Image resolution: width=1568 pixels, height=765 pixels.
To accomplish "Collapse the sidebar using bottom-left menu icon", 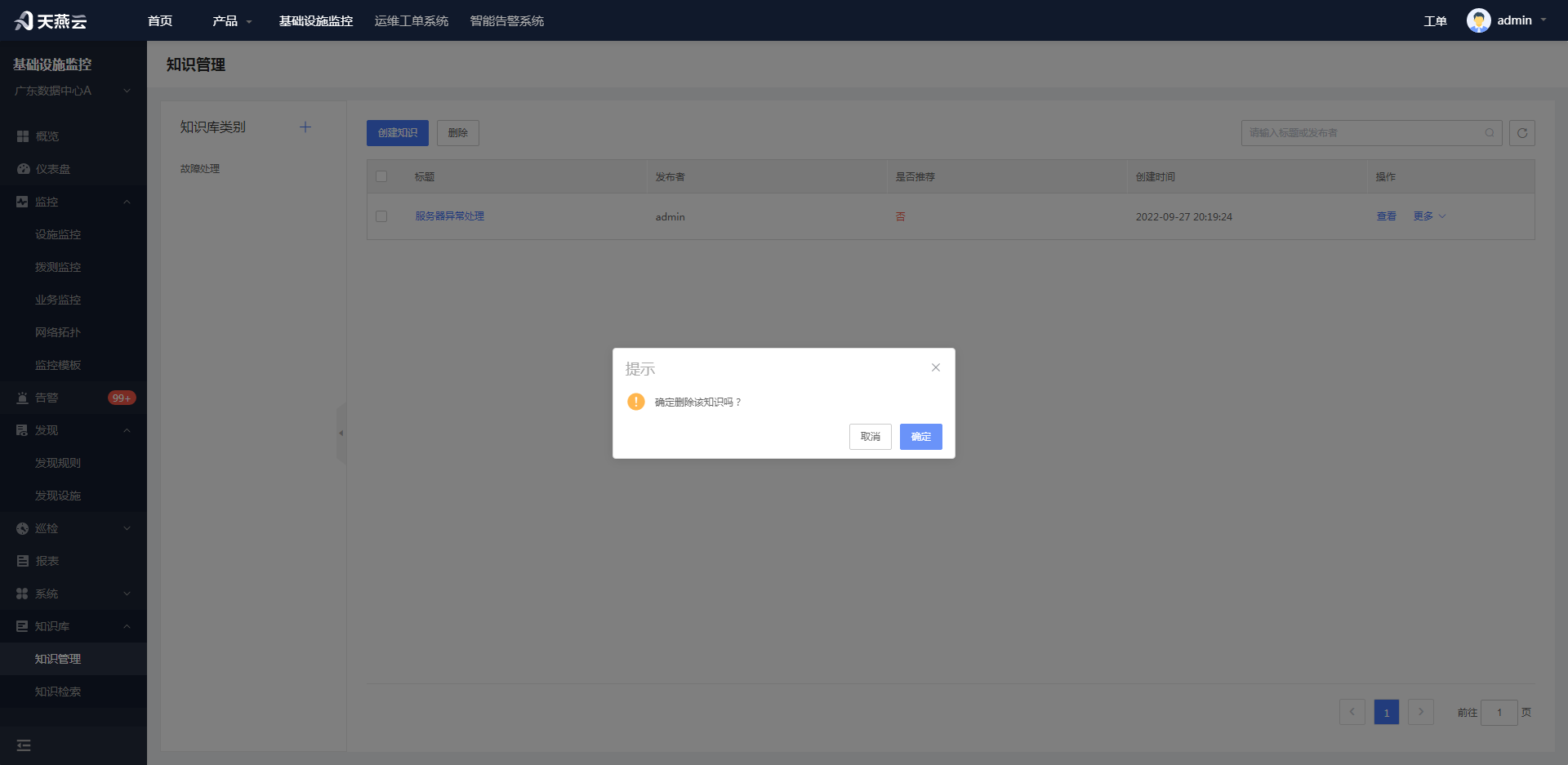I will (24, 745).
